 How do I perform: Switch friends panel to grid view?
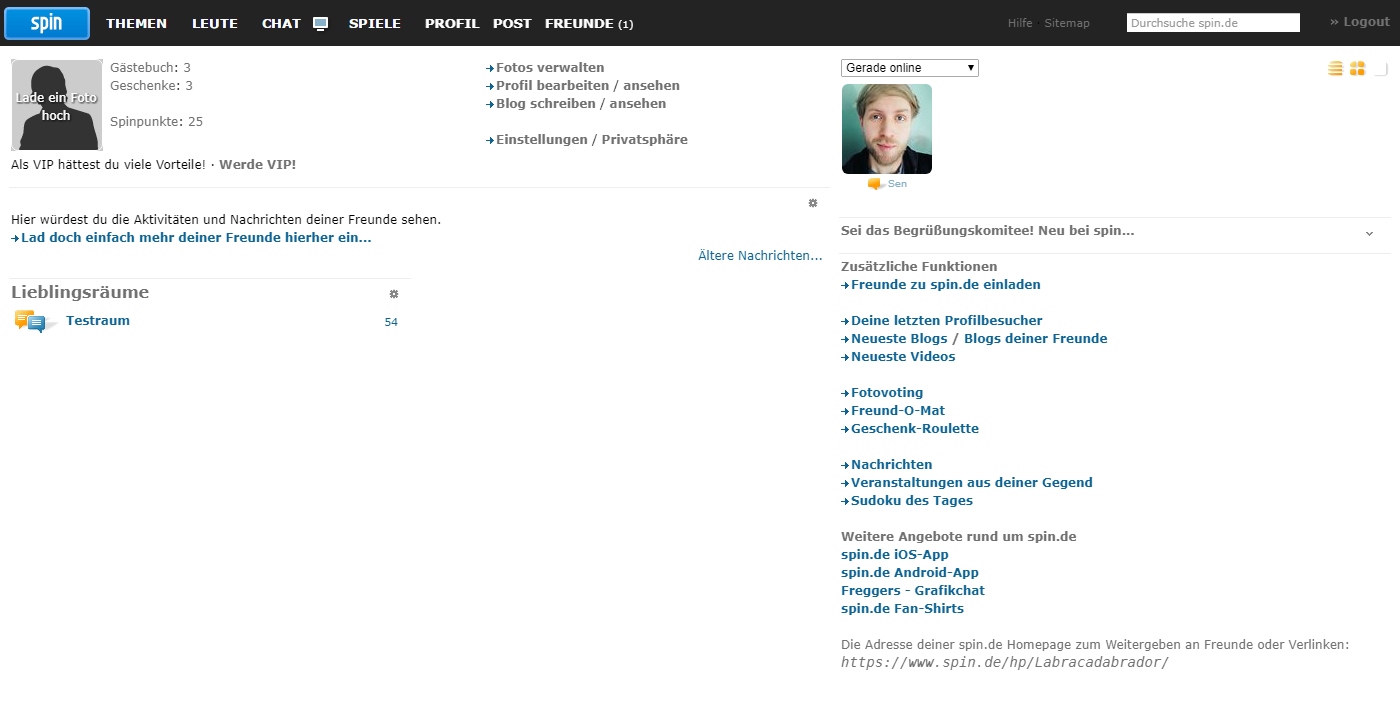(x=1357, y=68)
